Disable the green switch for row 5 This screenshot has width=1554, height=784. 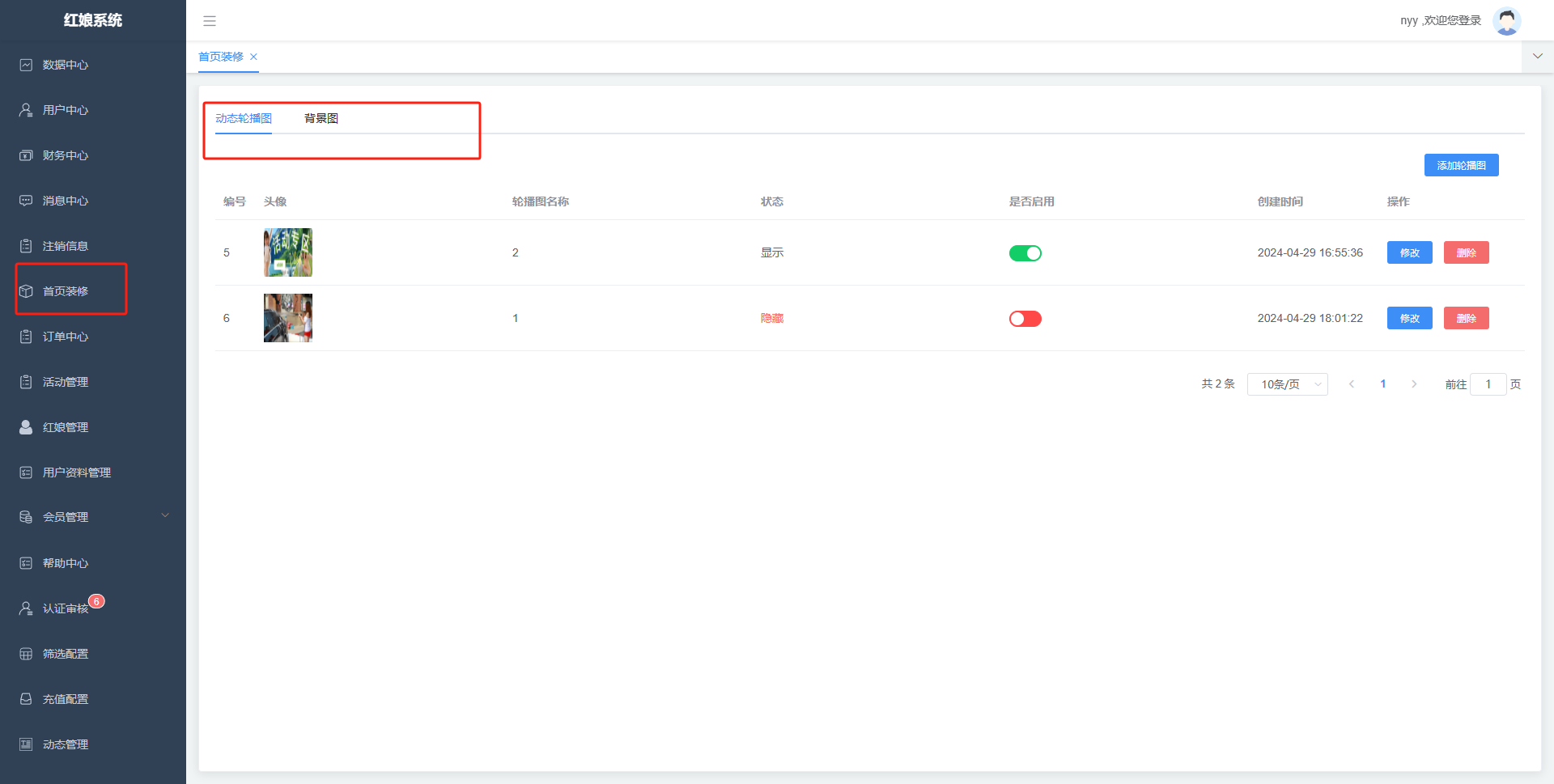[1025, 253]
